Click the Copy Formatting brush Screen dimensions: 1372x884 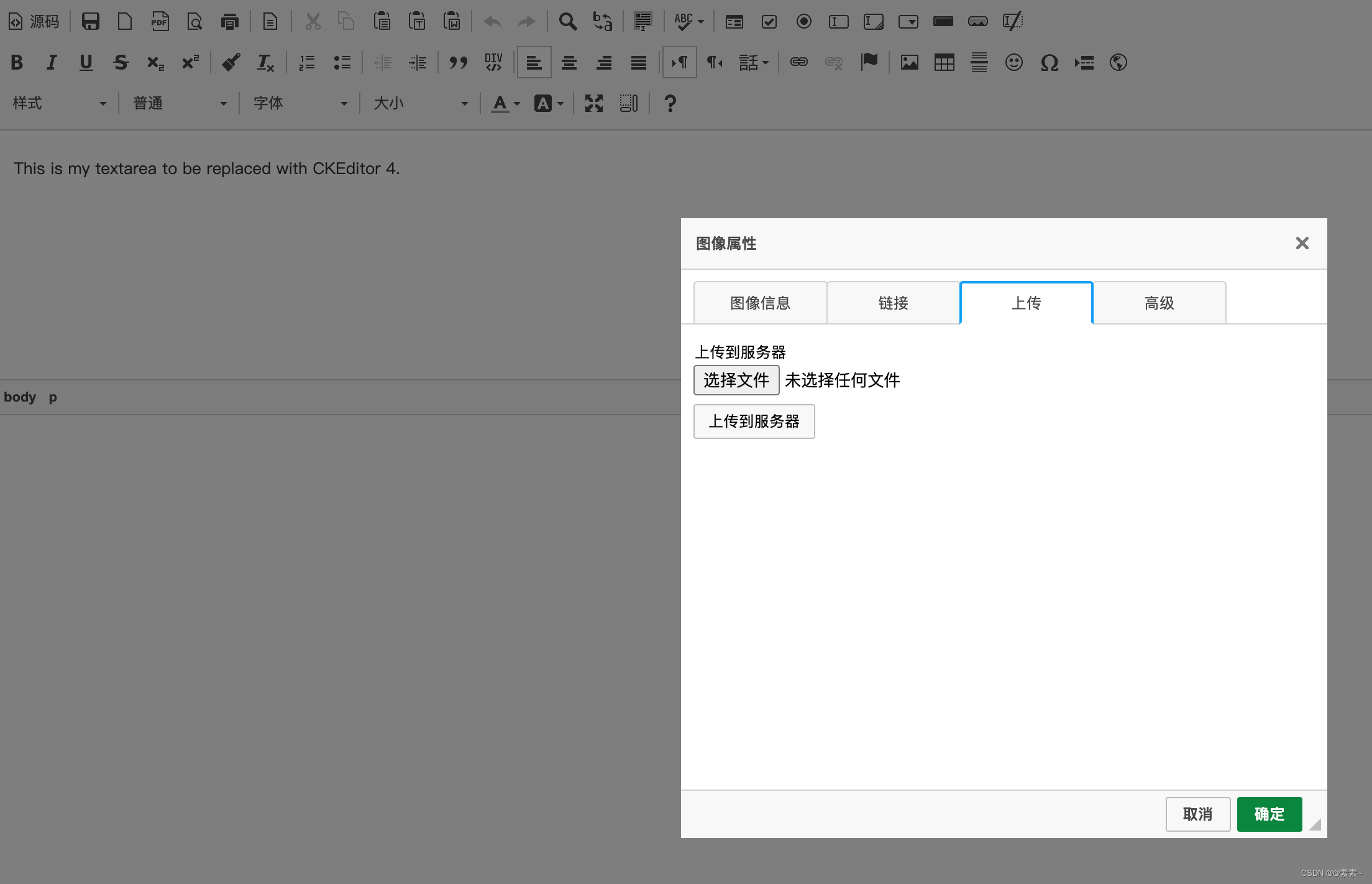coord(231,62)
